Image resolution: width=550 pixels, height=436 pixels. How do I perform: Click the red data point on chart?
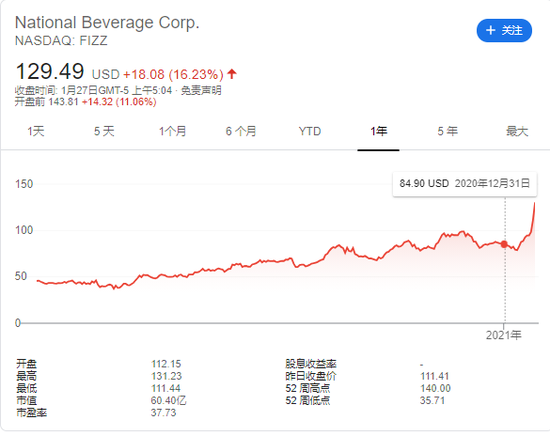[x=504, y=244]
